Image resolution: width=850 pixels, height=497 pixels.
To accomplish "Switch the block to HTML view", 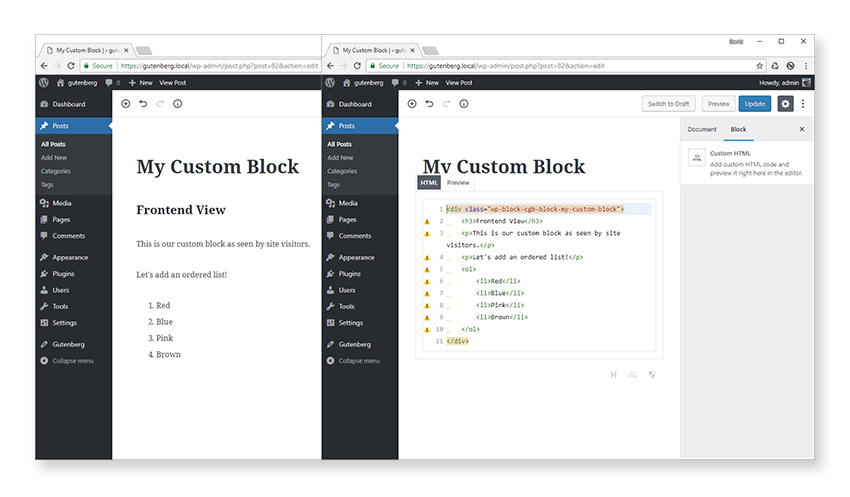I will point(429,183).
